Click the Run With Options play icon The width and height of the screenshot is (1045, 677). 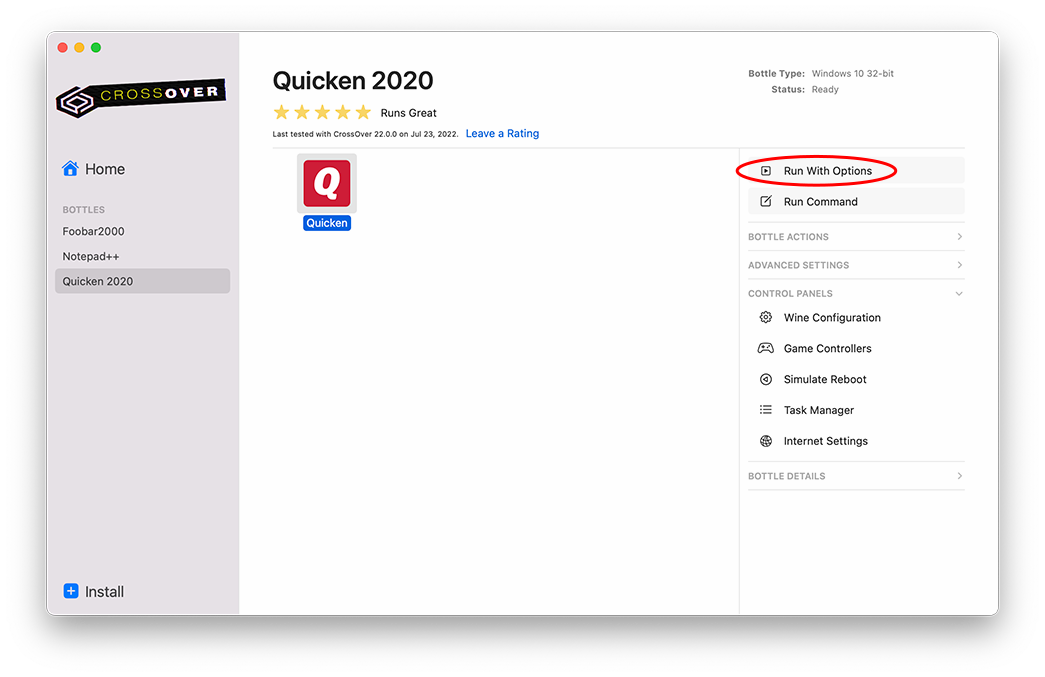(x=766, y=171)
